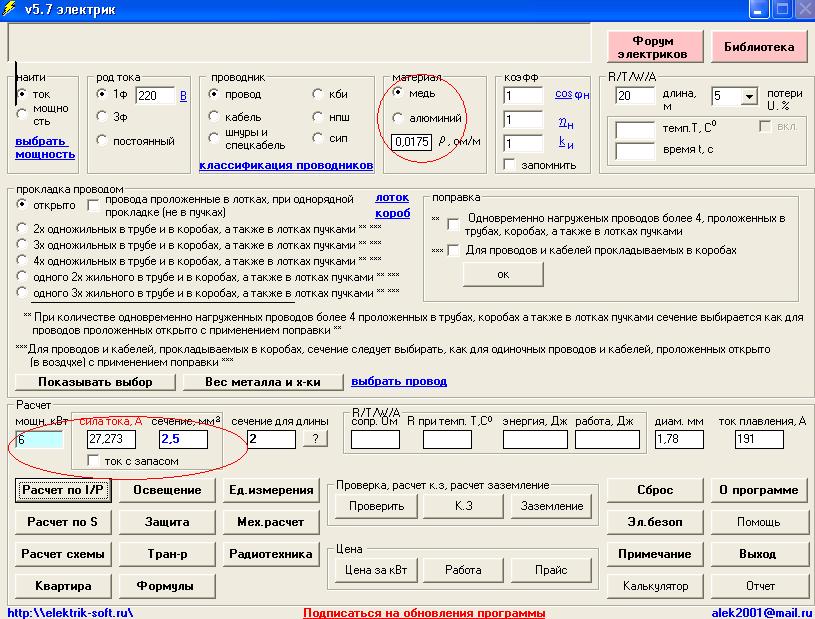The width and height of the screenshot is (815, 619).
Task: Open the Калькулятор button
Action: (655, 586)
